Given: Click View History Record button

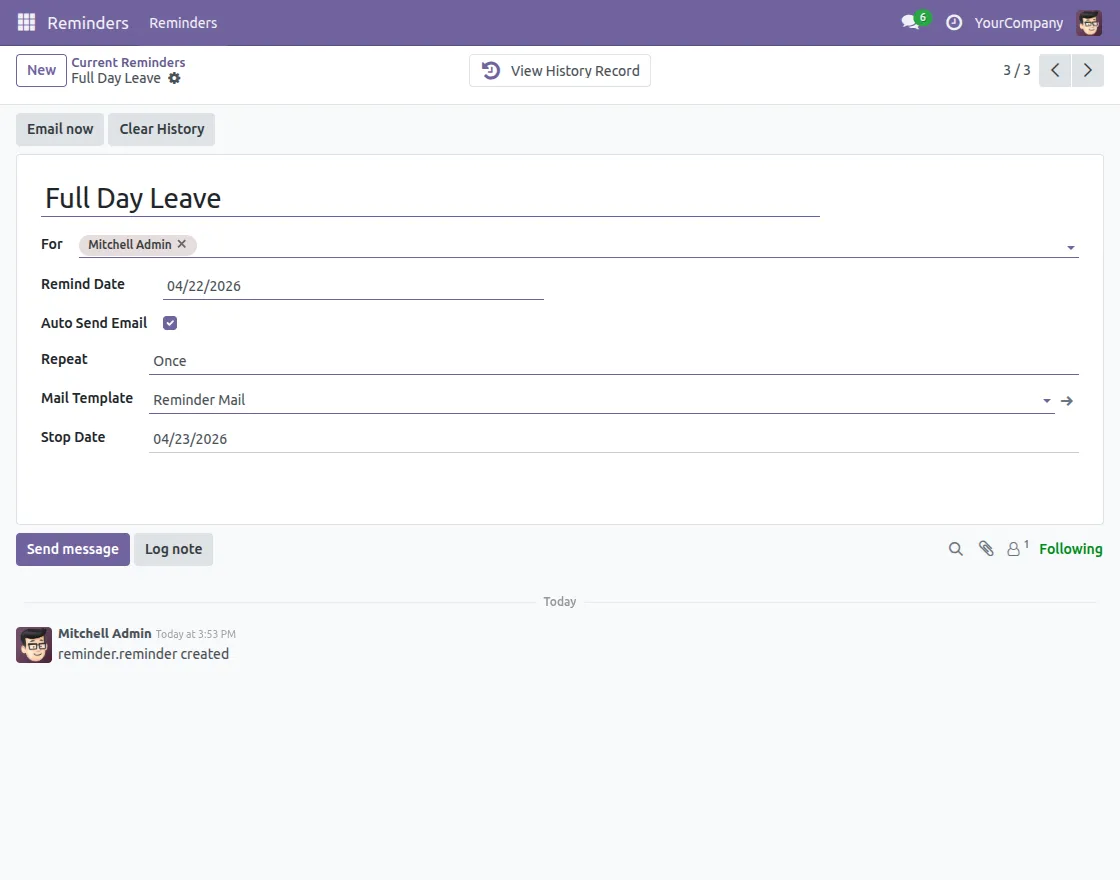Looking at the screenshot, I should 559,71.
